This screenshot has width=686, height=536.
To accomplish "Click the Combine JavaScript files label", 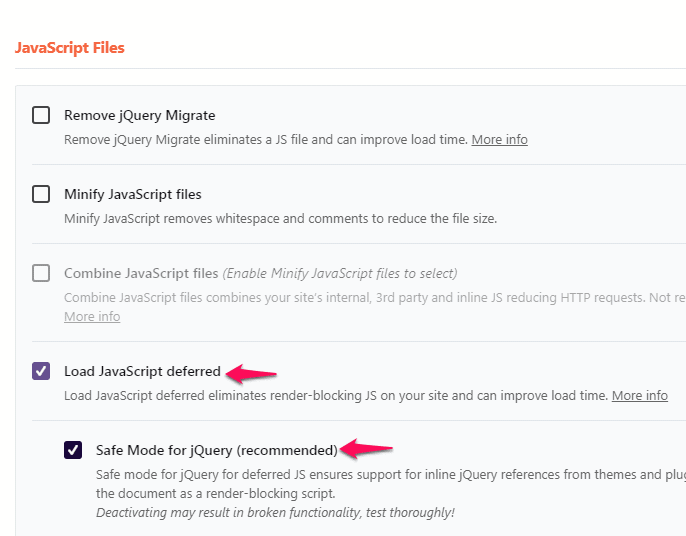I will [141, 273].
